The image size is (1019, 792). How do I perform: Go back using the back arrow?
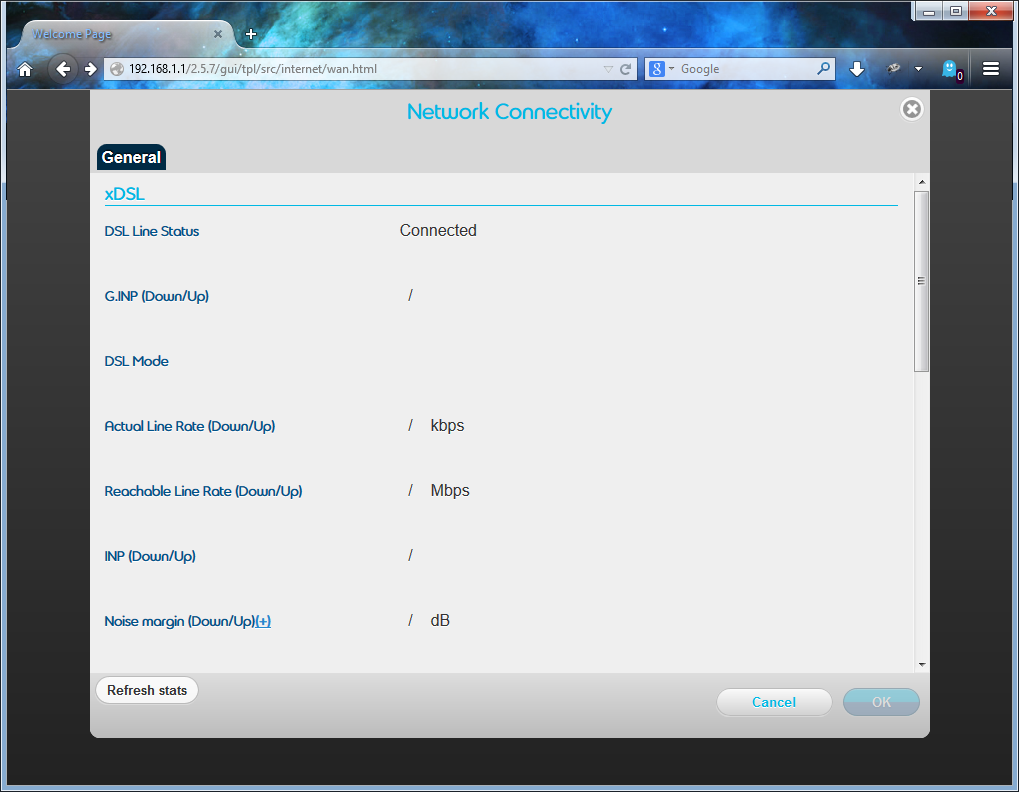[x=63, y=69]
